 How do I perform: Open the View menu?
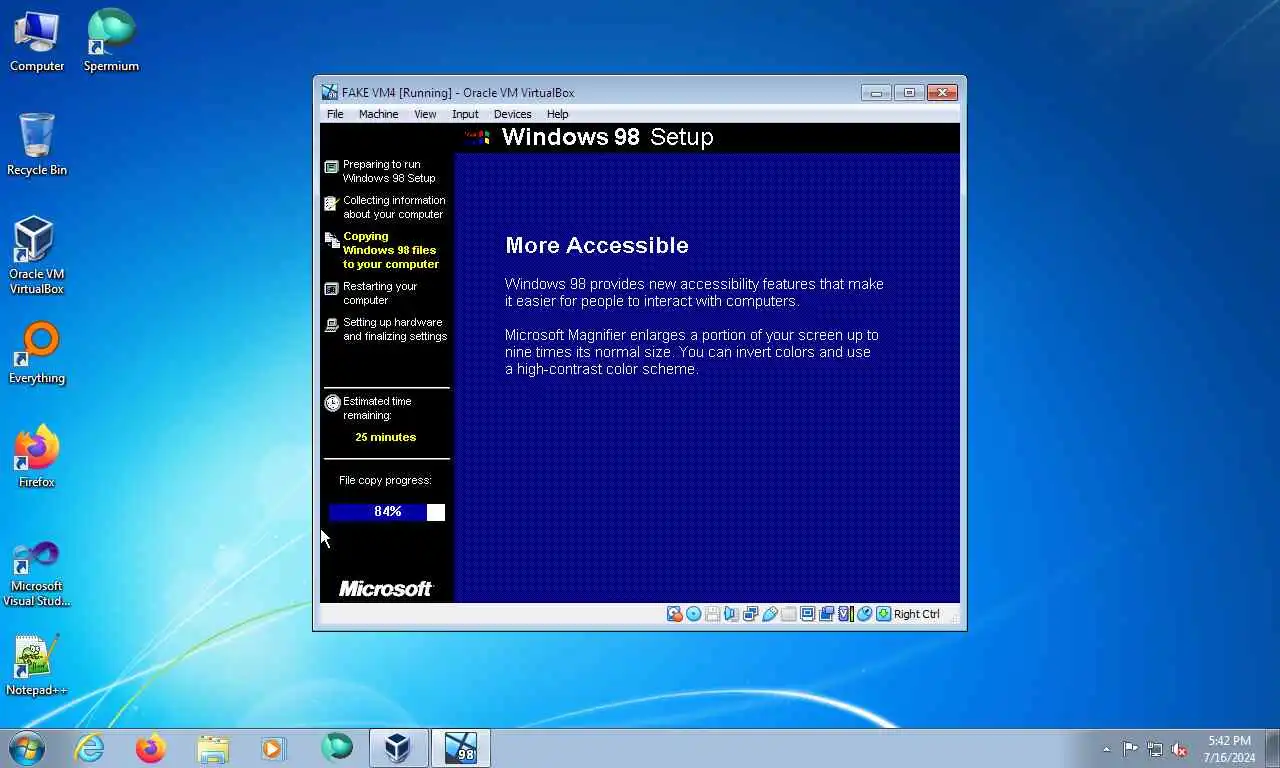click(x=425, y=114)
